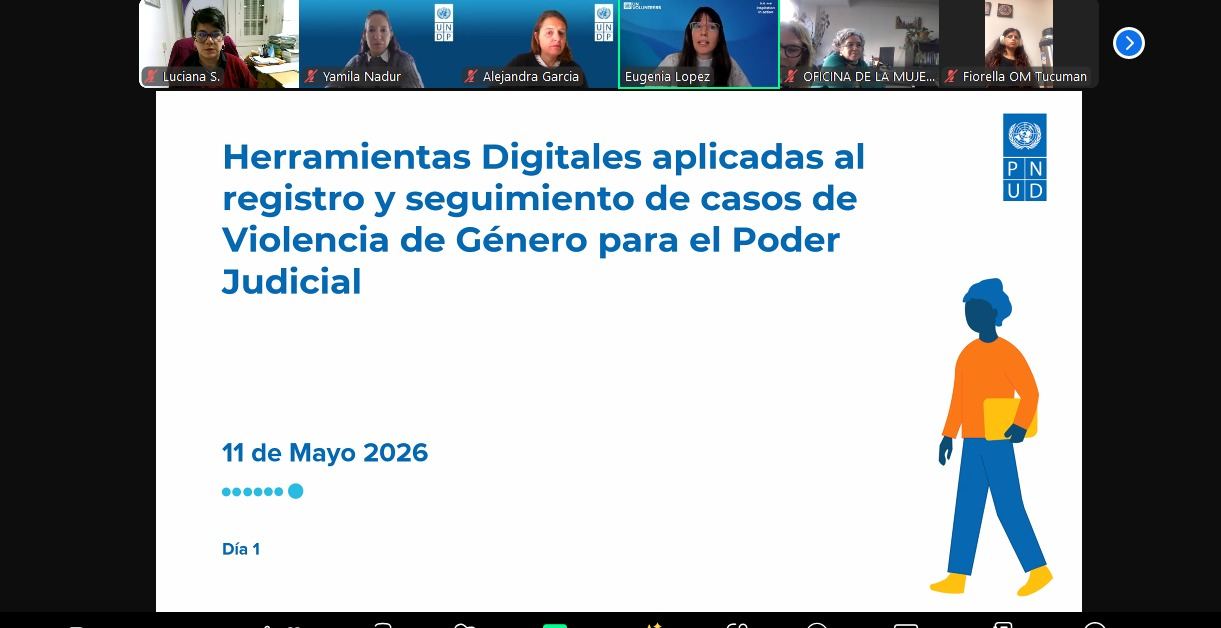This screenshot has height=628, width=1221.
Task: Select Alejandra Garcia's video tile
Action: pos(539,43)
